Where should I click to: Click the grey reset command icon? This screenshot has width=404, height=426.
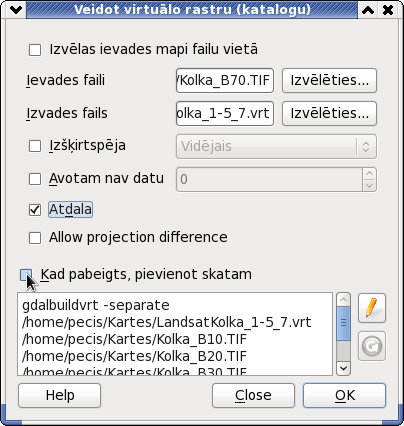pyautogui.click(x=372, y=346)
